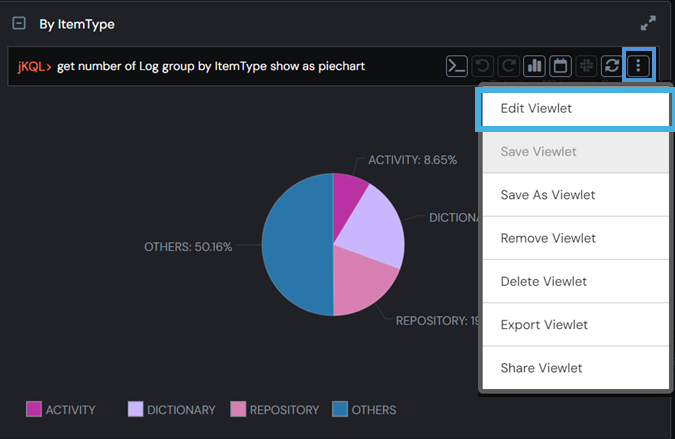Screen dimensions: 675x439
Task: Click the REPOSITORY legend label
Action: click(x=285, y=410)
